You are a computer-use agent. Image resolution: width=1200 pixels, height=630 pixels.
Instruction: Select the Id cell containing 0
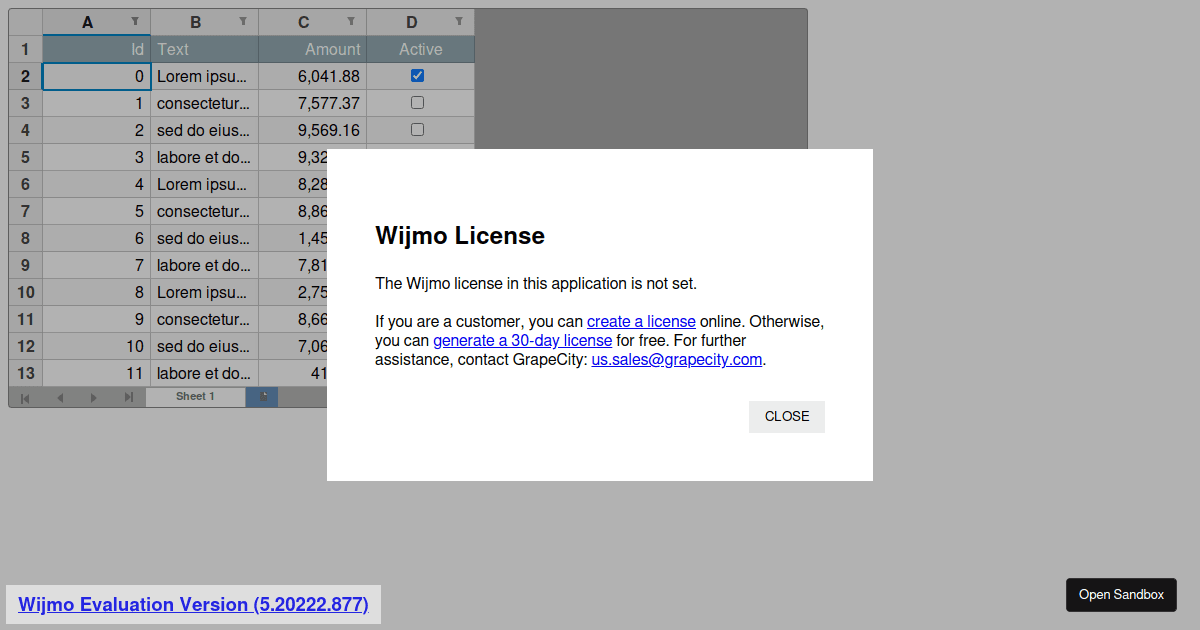pyautogui.click(x=97, y=76)
